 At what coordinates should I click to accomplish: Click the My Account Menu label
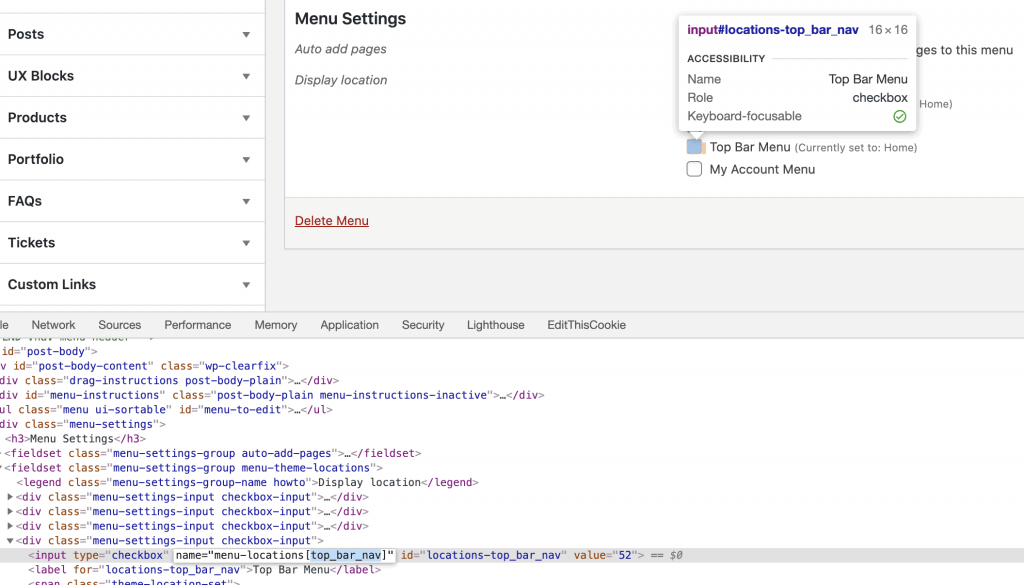762,169
